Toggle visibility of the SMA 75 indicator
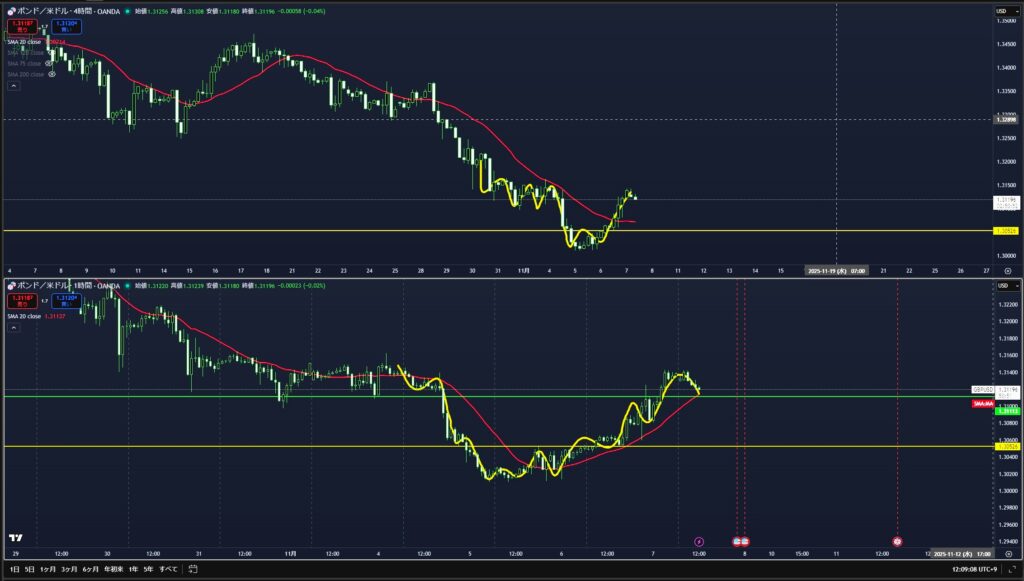Screen dimensions: 1024x581 click(48, 63)
